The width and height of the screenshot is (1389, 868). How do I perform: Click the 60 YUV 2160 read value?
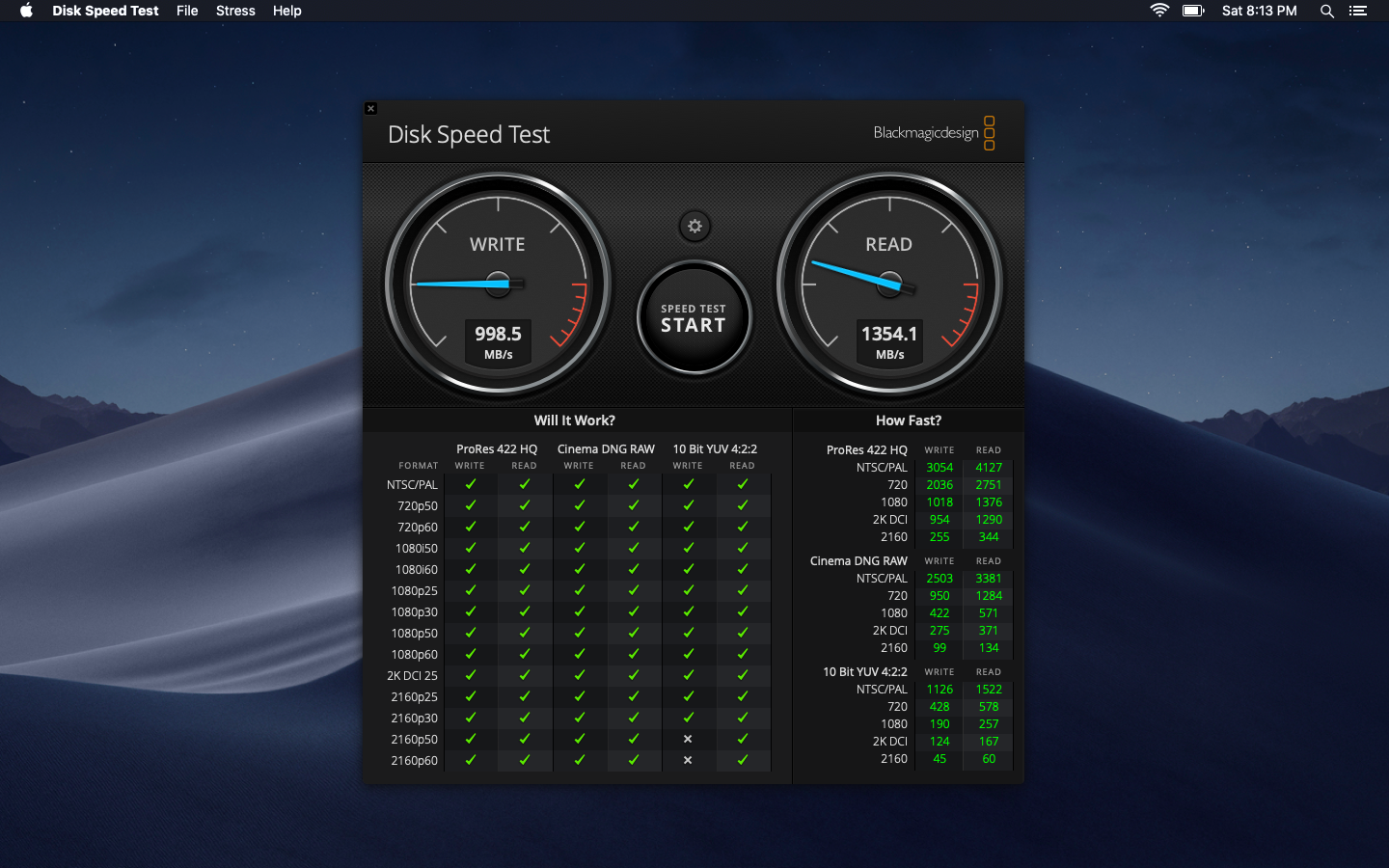click(989, 759)
